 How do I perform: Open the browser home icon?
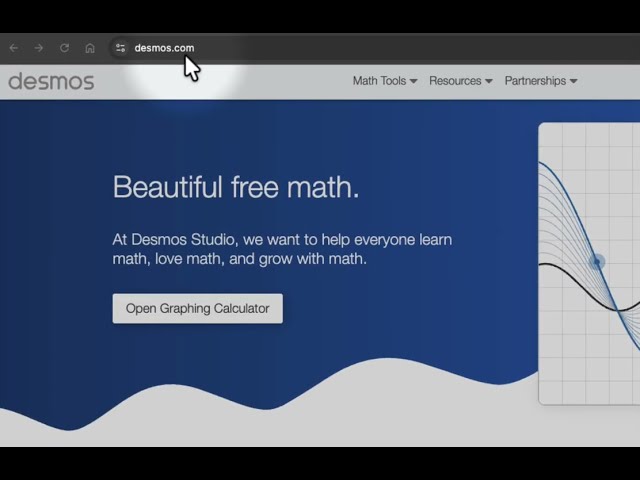(90, 48)
